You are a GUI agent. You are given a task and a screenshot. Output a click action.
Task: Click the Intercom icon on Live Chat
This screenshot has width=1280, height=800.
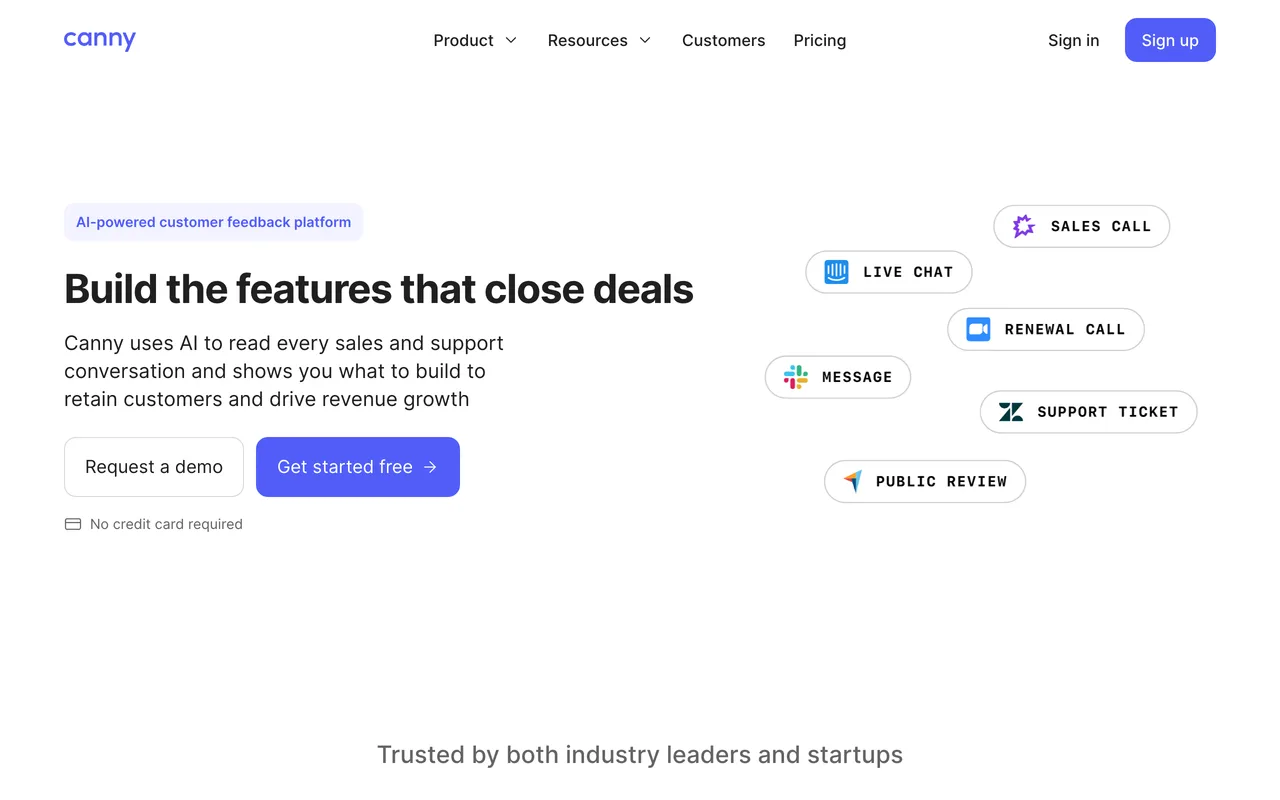(837, 272)
